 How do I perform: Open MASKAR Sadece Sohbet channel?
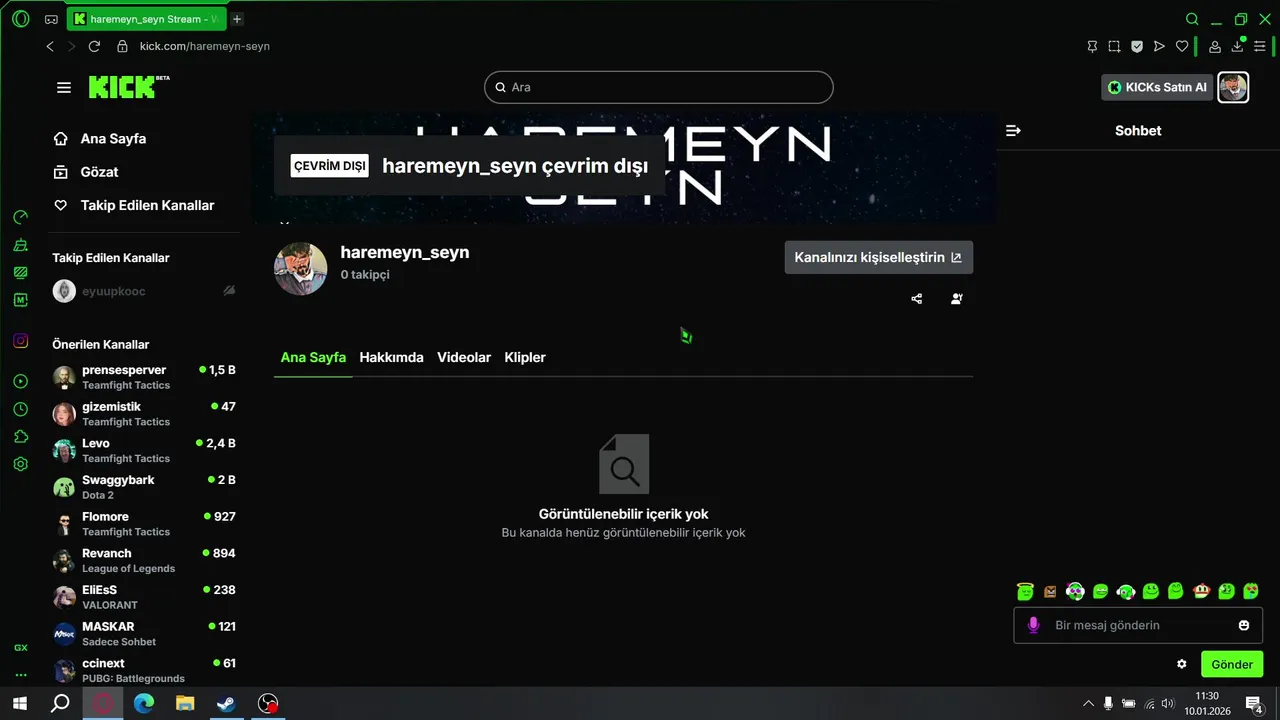pos(144,633)
